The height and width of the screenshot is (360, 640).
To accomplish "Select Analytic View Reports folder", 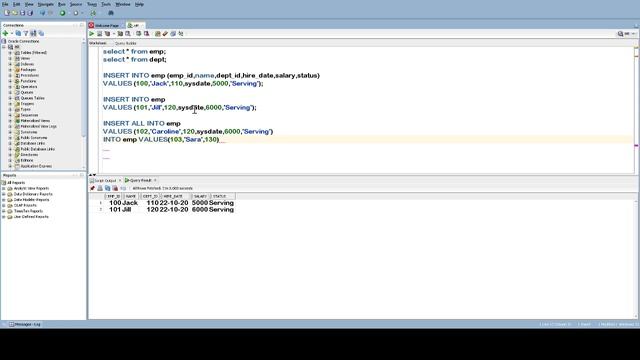I will [31, 189].
